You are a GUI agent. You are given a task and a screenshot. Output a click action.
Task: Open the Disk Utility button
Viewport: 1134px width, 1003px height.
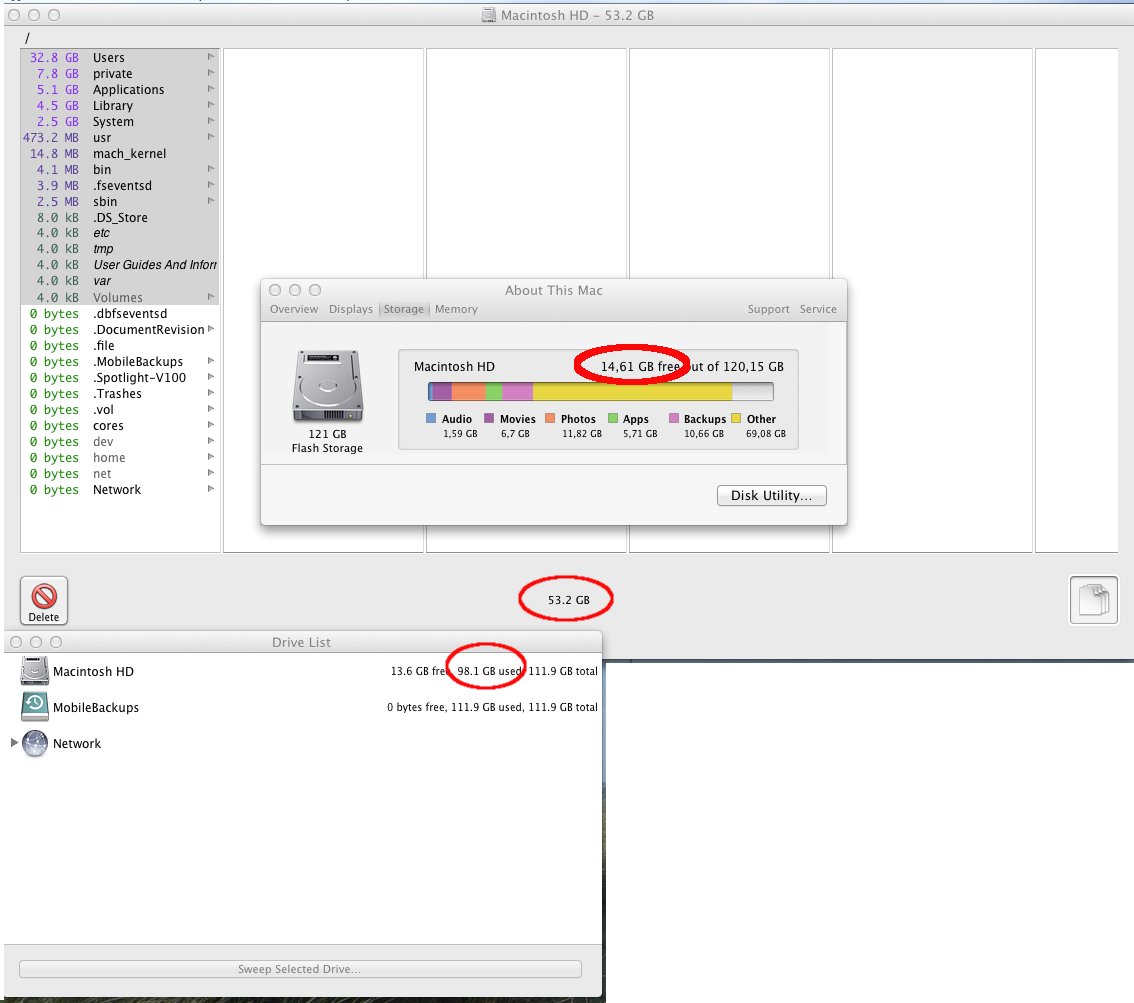pyautogui.click(x=771, y=496)
